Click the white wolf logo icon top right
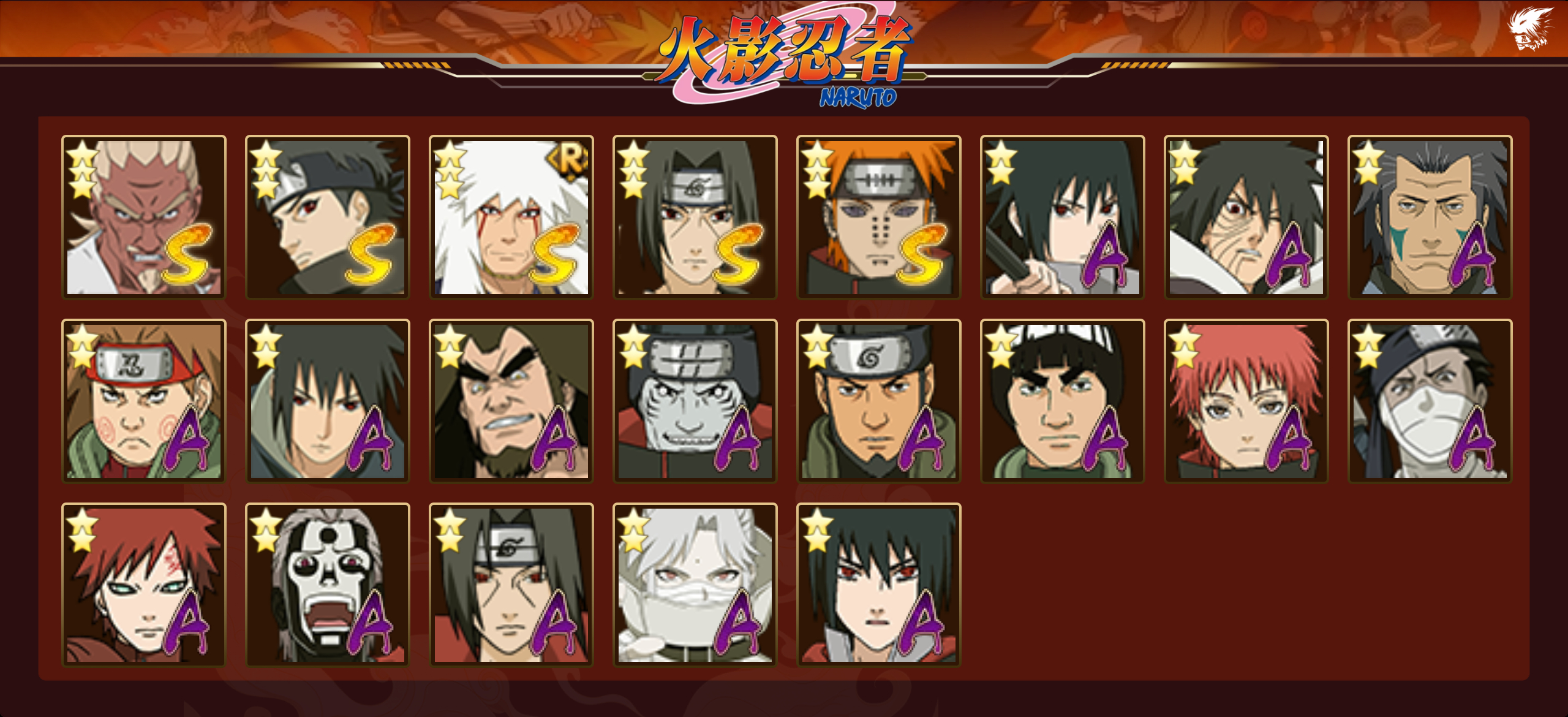This screenshot has width=1568, height=717. [x=1529, y=29]
